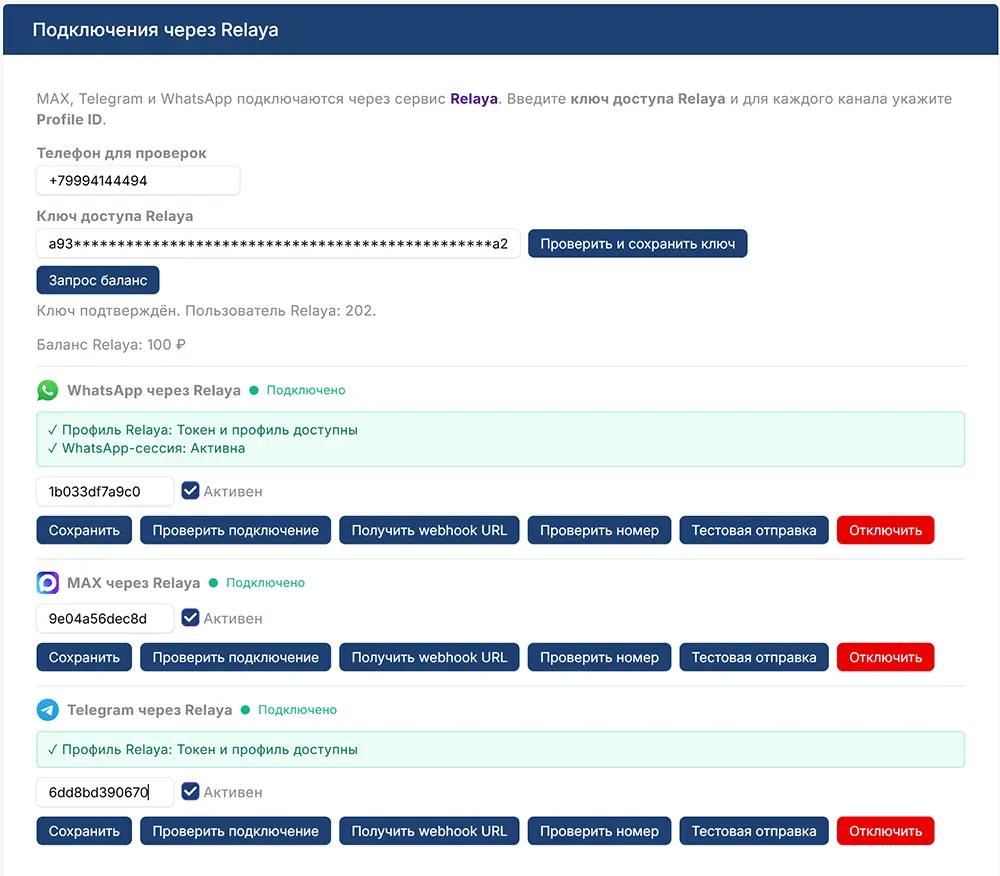The image size is (1000, 876).
Task: Click WhatsApp Профиль Relaya status line
Action: pos(203,430)
